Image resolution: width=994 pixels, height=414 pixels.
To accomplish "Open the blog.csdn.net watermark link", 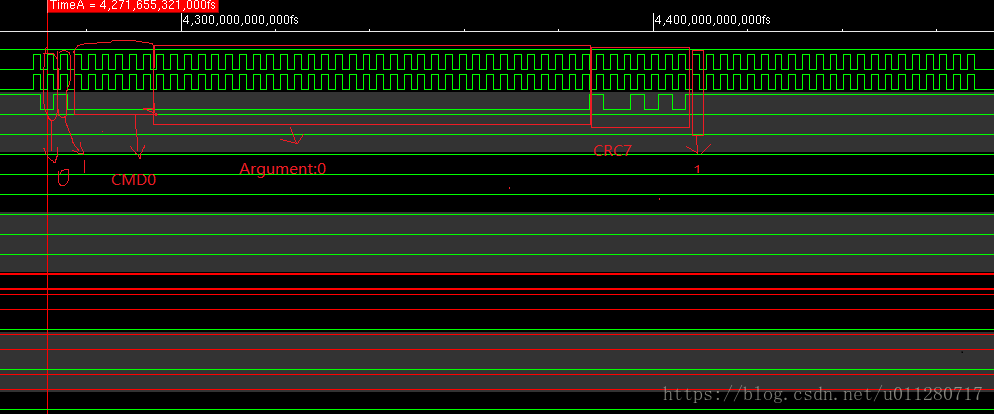I will (823, 395).
